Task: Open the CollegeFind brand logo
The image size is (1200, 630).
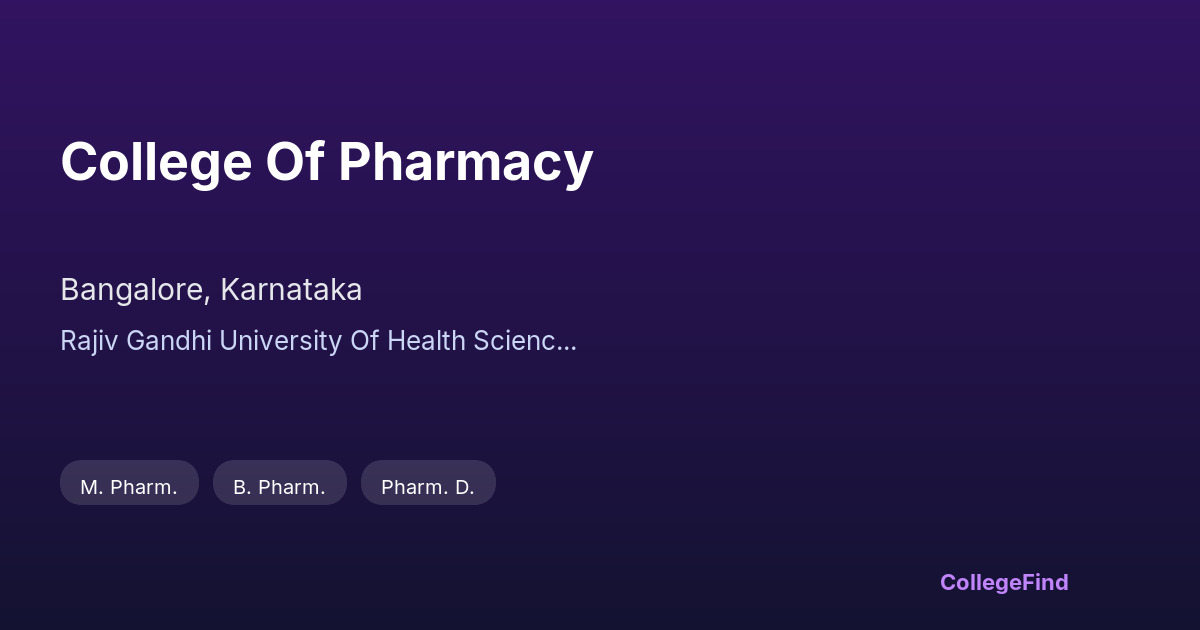Action: [1003, 582]
